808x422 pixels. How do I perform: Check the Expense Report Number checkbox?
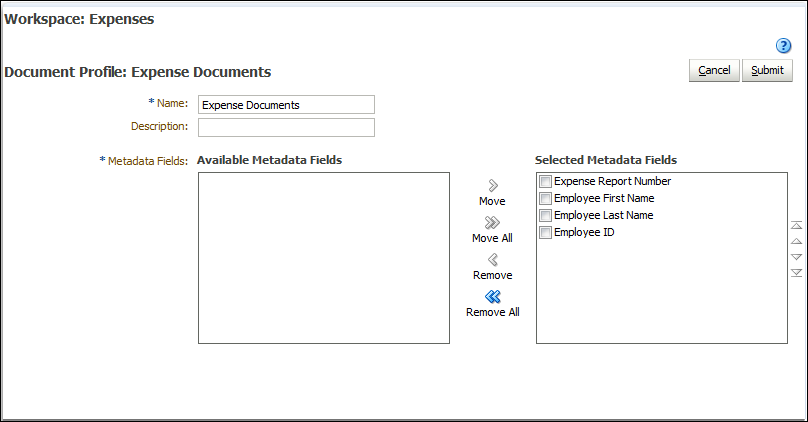click(x=545, y=181)
